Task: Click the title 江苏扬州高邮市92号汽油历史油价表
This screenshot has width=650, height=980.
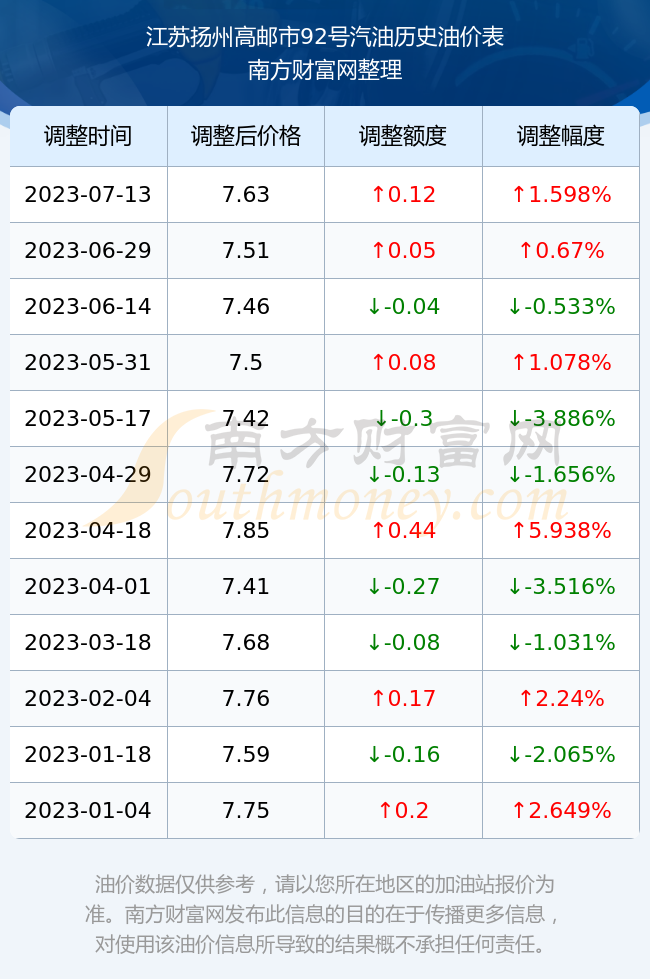Action: coord(325,37)
